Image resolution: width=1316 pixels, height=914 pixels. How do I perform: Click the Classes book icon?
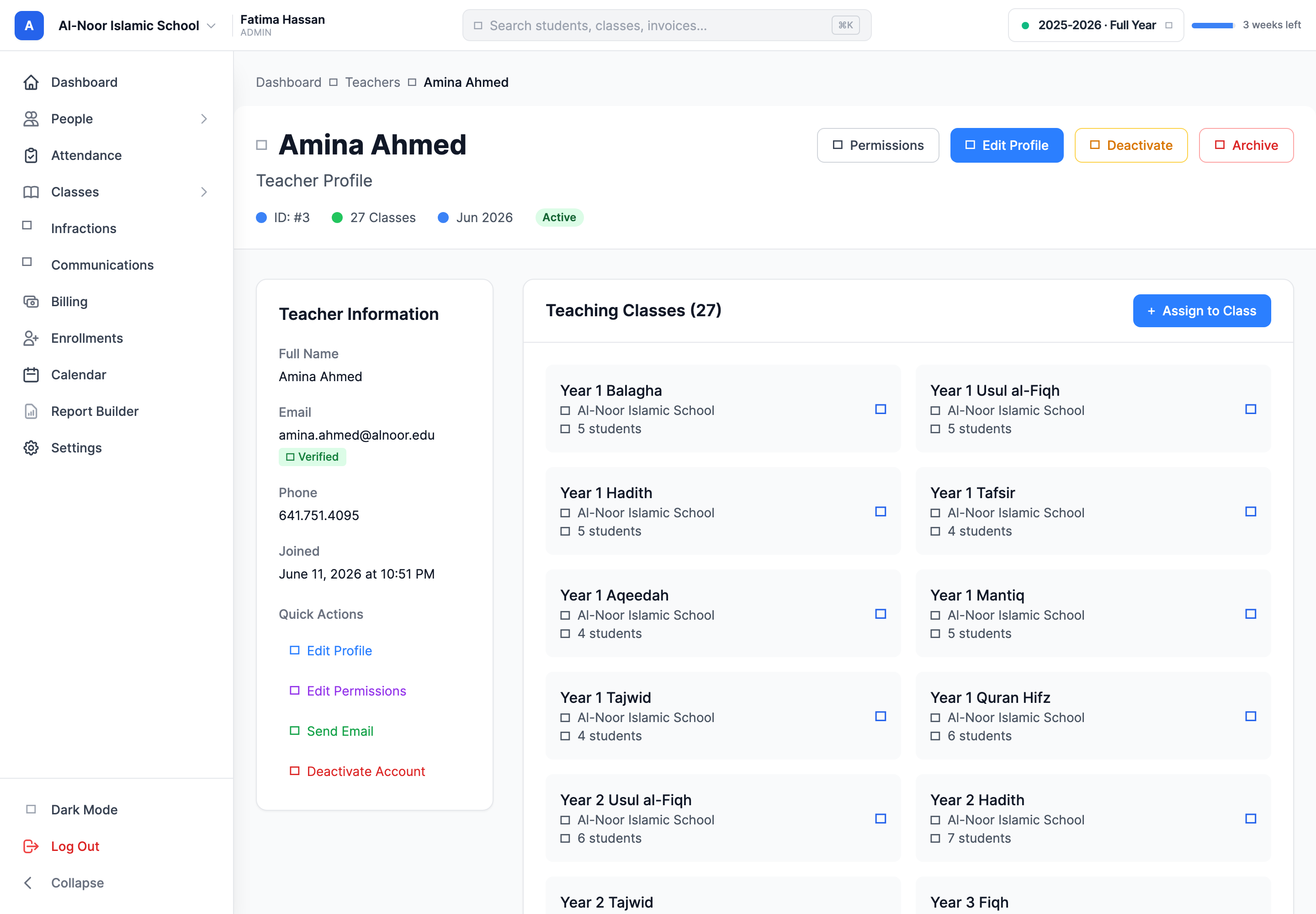click(31, 192)
